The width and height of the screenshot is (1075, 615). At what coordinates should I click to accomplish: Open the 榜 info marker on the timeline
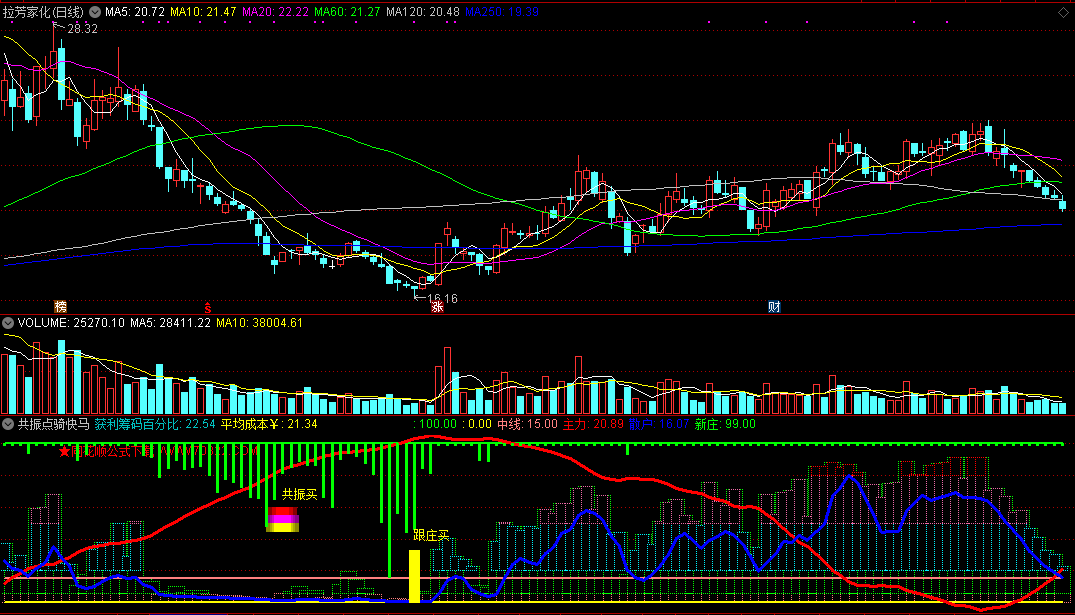[x=60, y=306]
